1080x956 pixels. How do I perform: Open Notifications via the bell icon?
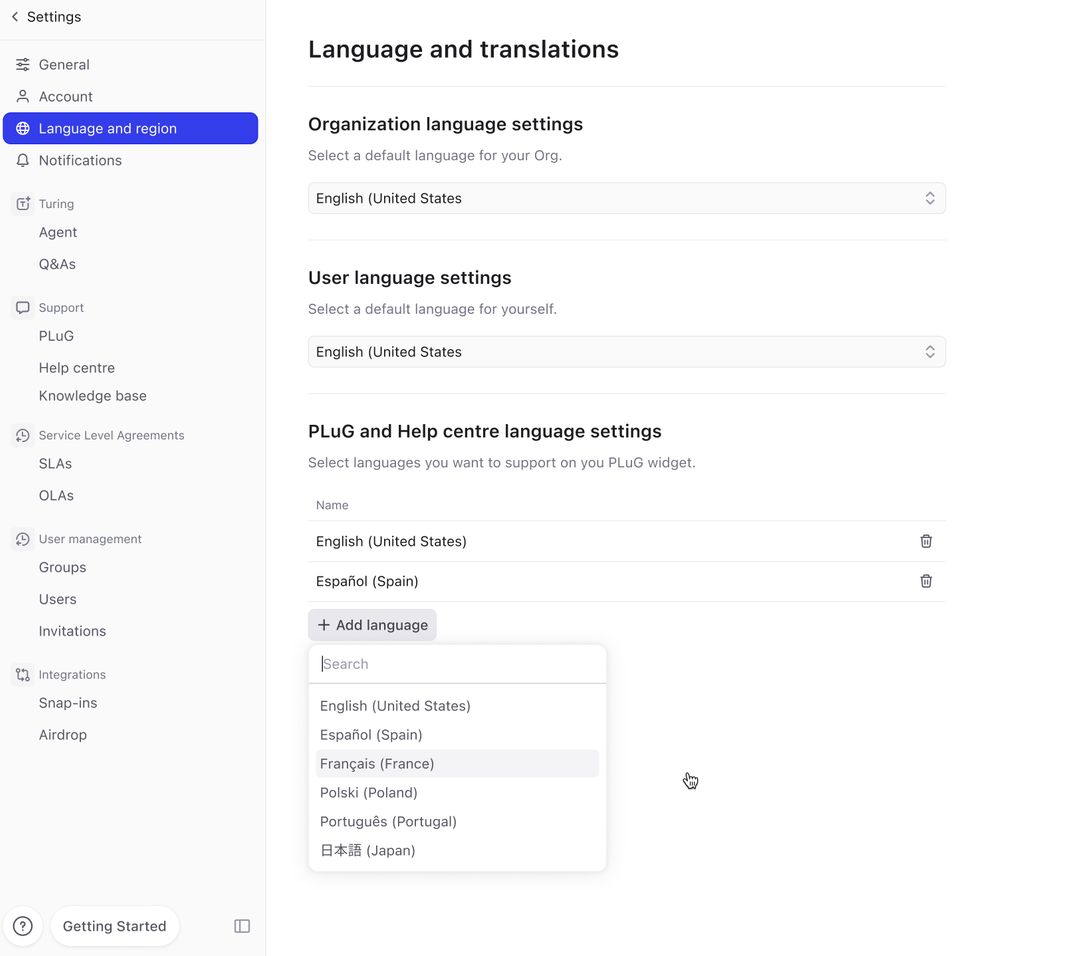click(x=22, y=160)
